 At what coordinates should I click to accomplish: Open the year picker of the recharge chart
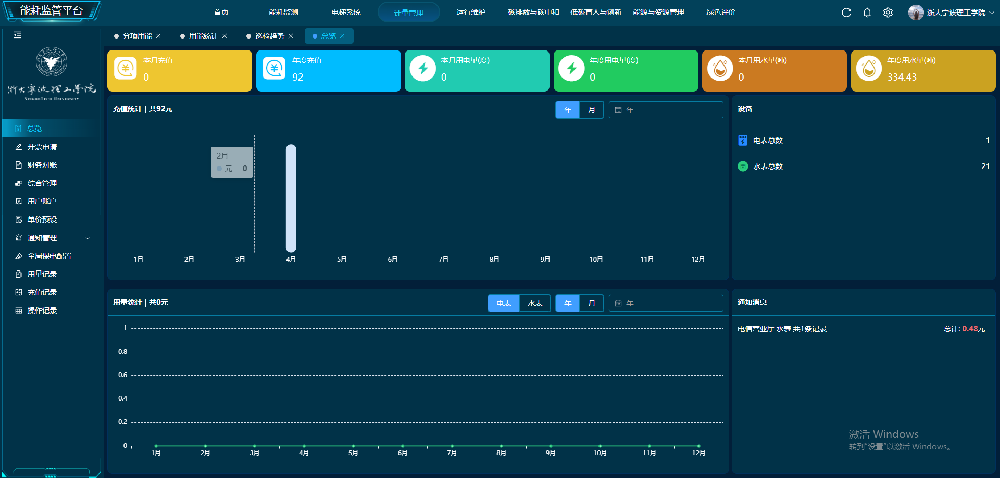pyautogui.click(x=665, y=110)
